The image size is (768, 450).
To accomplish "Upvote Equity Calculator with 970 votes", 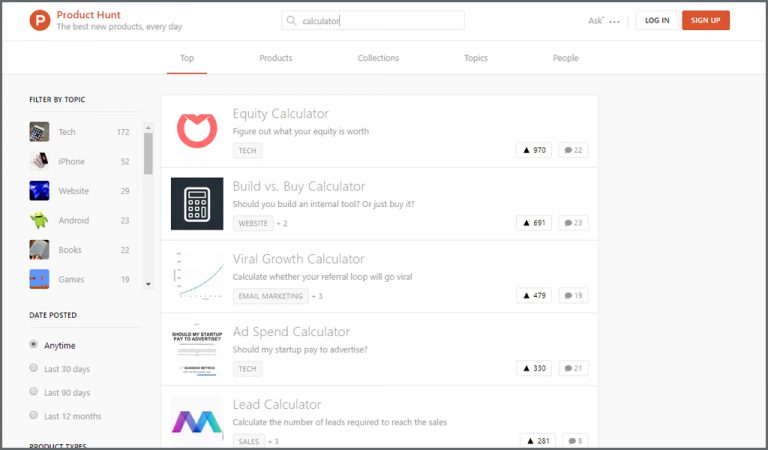I will 533,150.
